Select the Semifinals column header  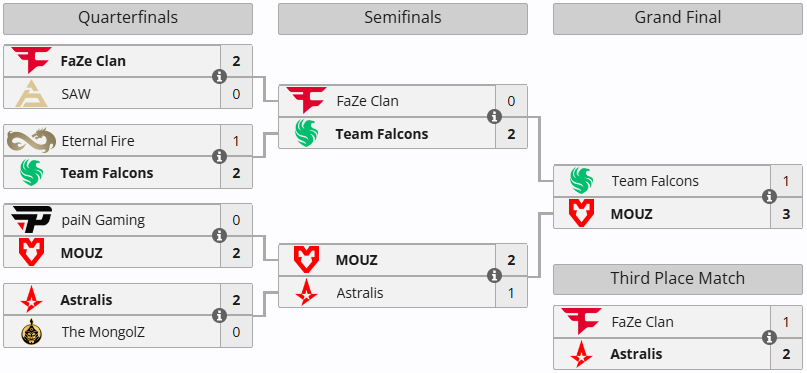click(x=403, y=19)
